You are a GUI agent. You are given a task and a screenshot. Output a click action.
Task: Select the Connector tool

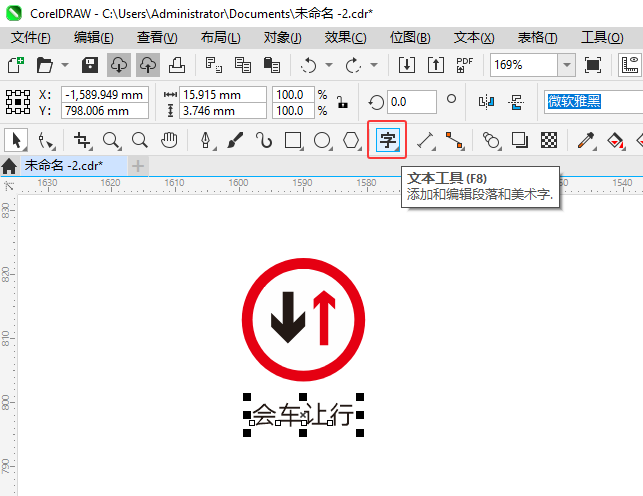pyautogui.click(x=454, y=140)
